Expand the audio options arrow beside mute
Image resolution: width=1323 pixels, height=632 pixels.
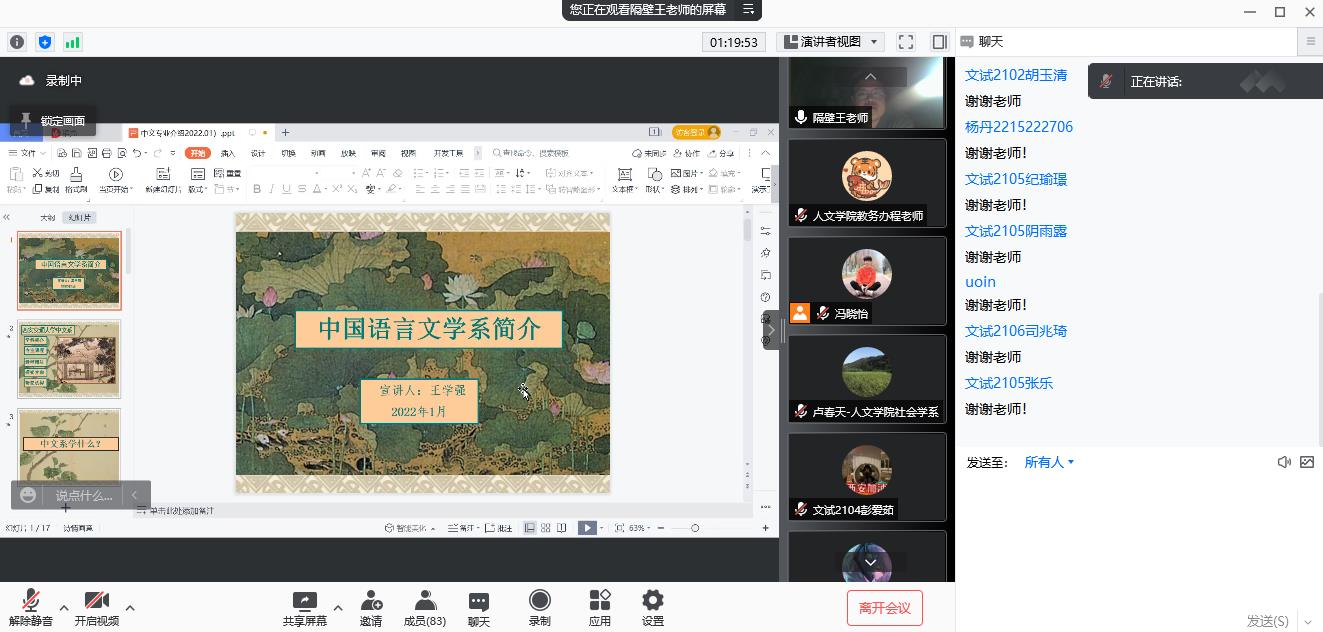tap(64, 607)
